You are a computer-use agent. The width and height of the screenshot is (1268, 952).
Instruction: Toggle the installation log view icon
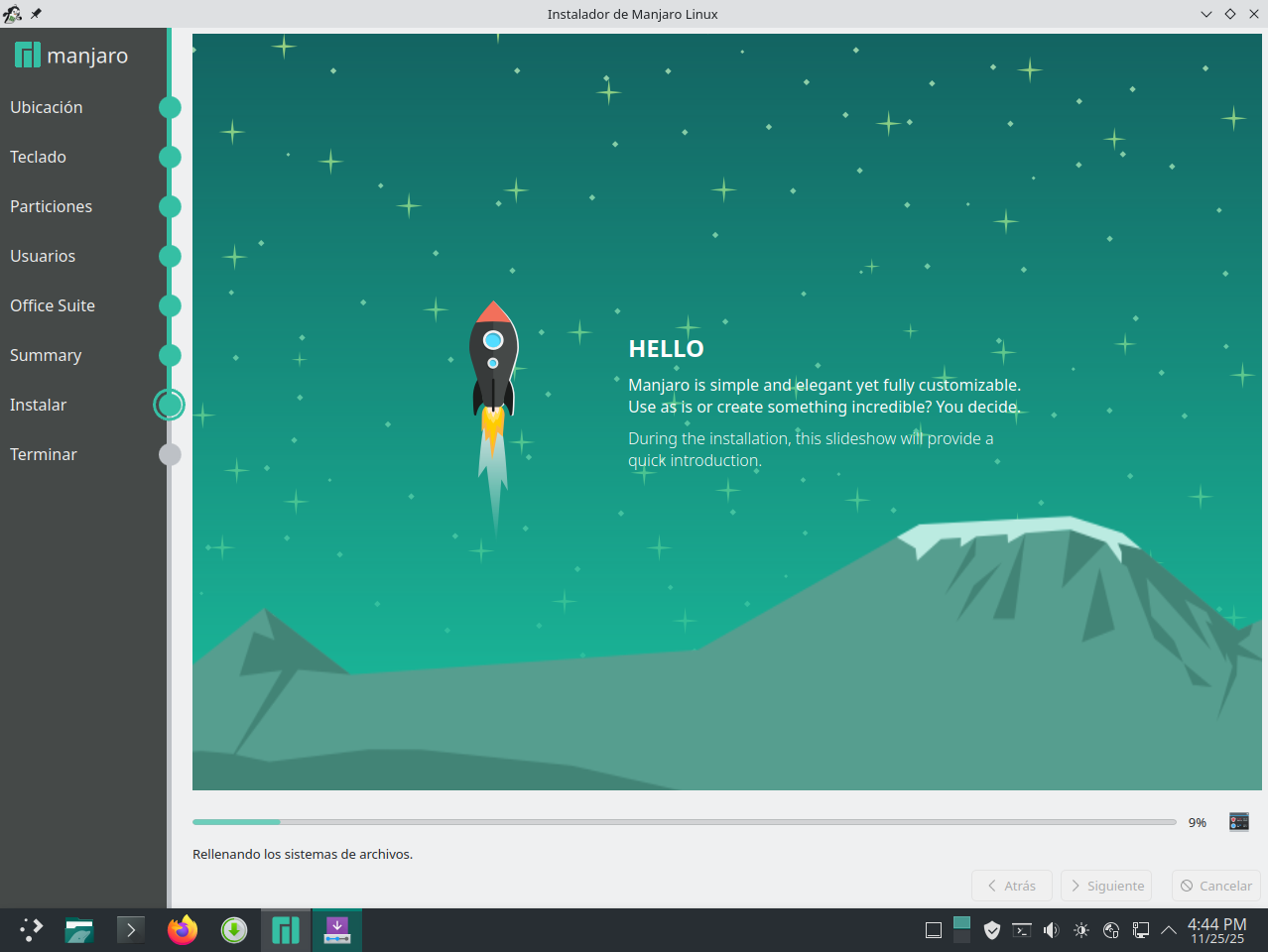[x=1238, y=821]
